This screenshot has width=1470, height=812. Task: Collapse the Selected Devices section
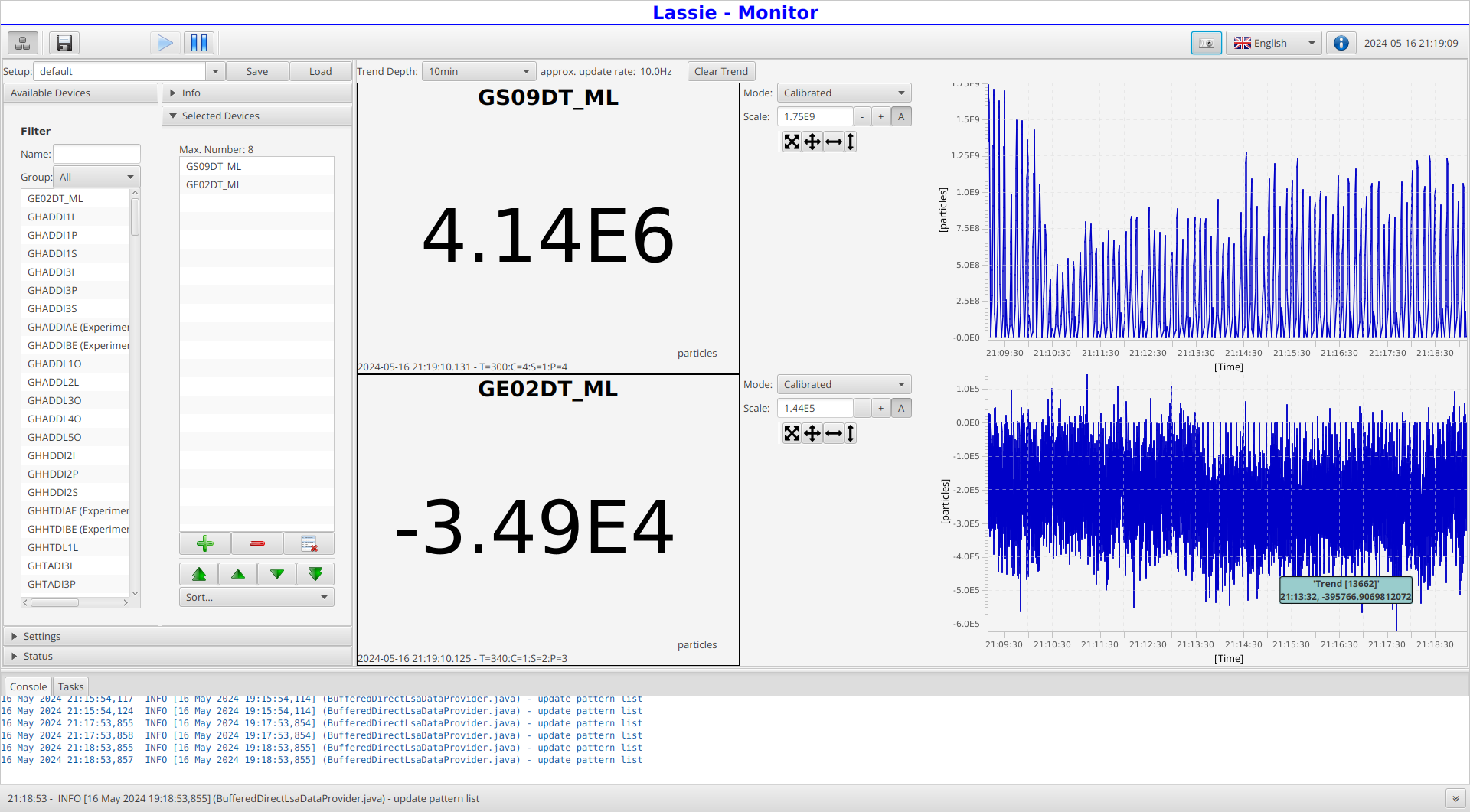tap(257, 116)
